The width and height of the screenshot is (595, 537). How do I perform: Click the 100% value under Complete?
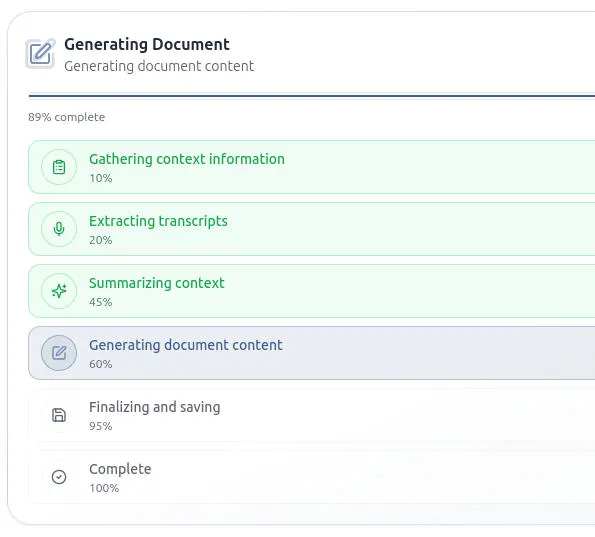(104, 488)
